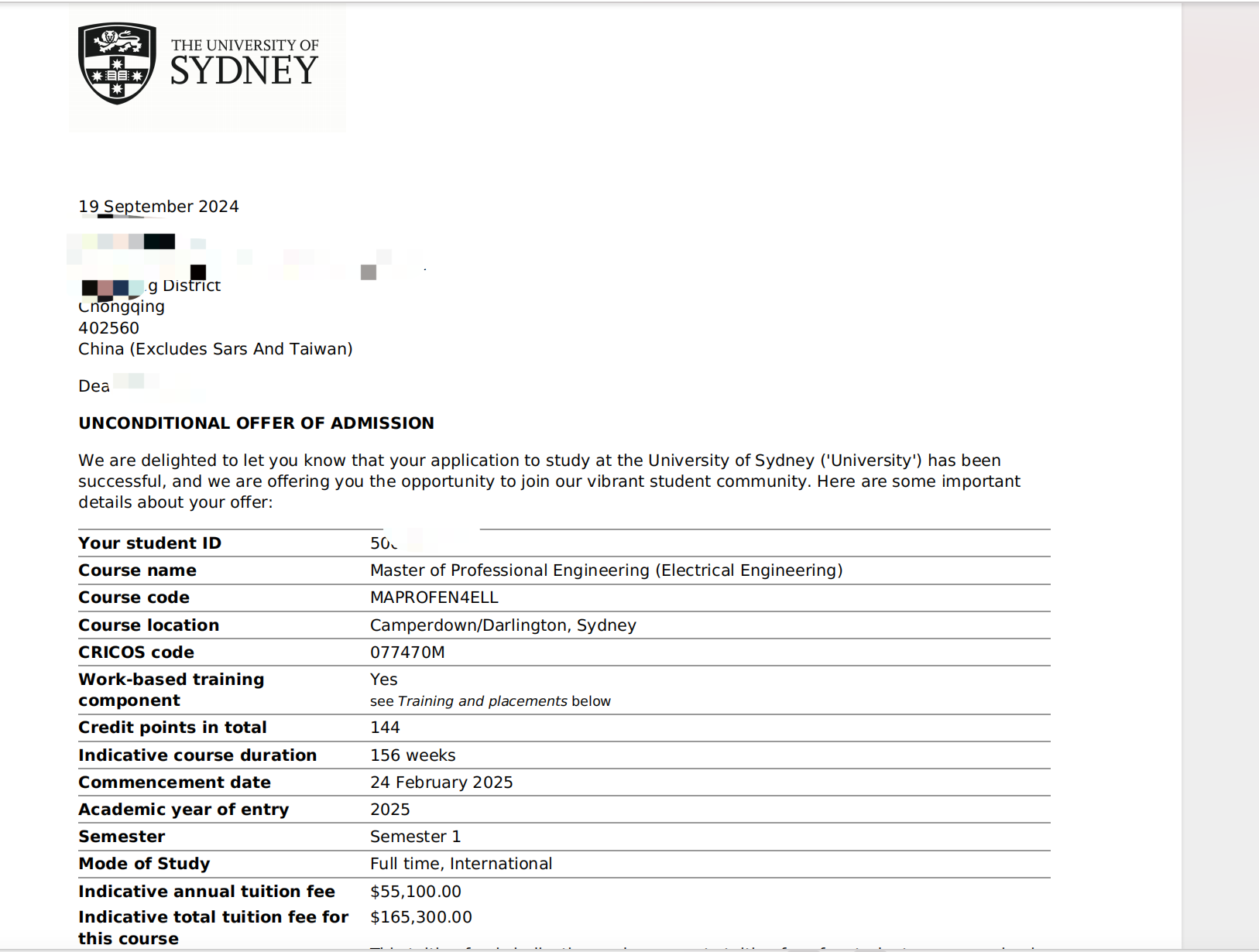Click the 'Course location' row label
Screen dimensions: 1259x952
[149, 625]
